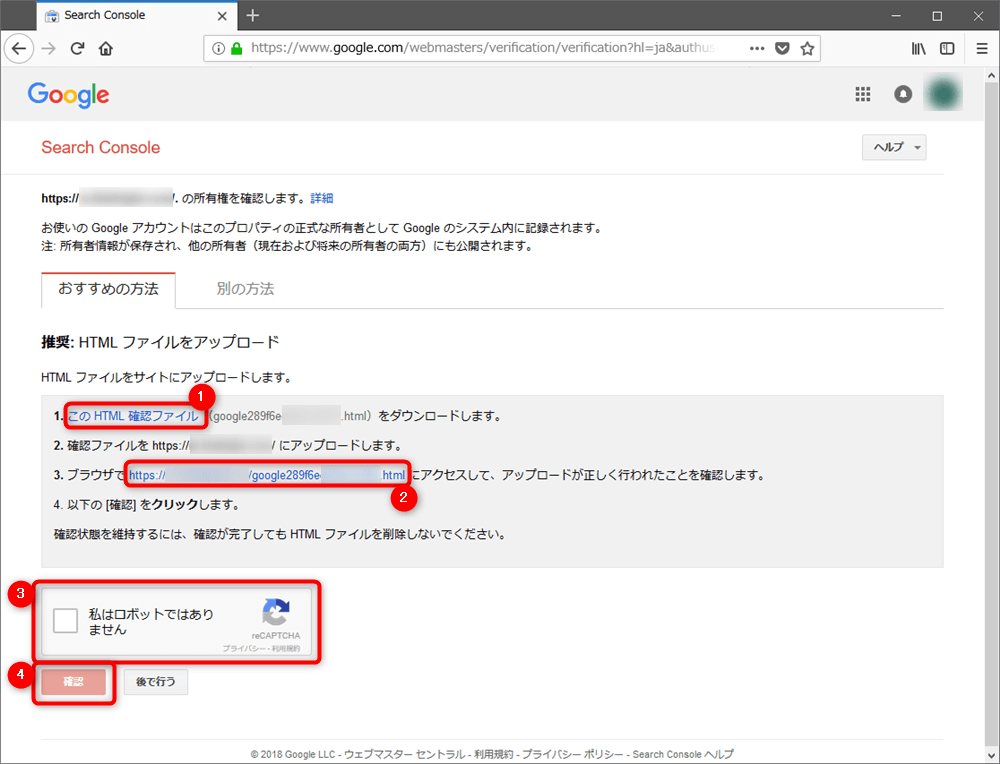Switch to the 別の方法 tab
The height and width of the screenshot is (764, 1000).
(x=245, y=289)
